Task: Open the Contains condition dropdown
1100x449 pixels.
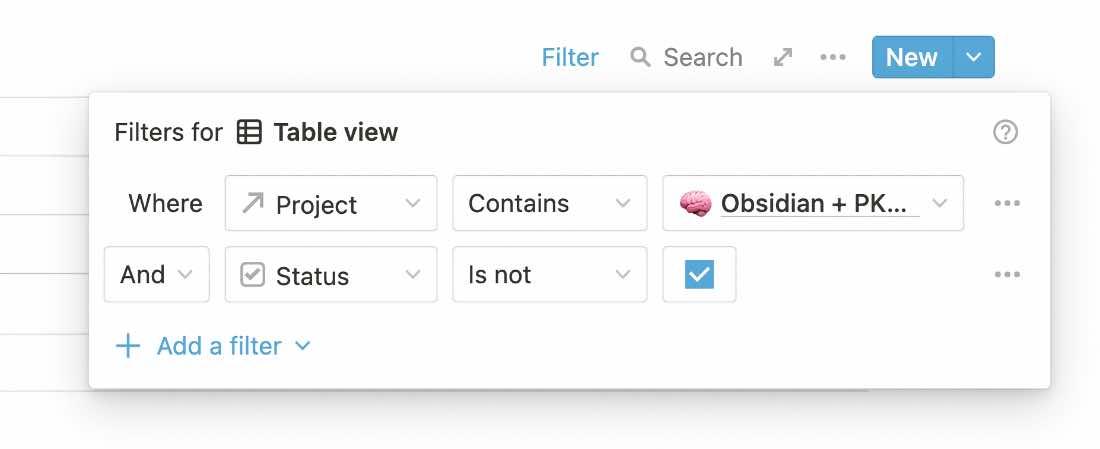Action: click(x=549, y=203)
